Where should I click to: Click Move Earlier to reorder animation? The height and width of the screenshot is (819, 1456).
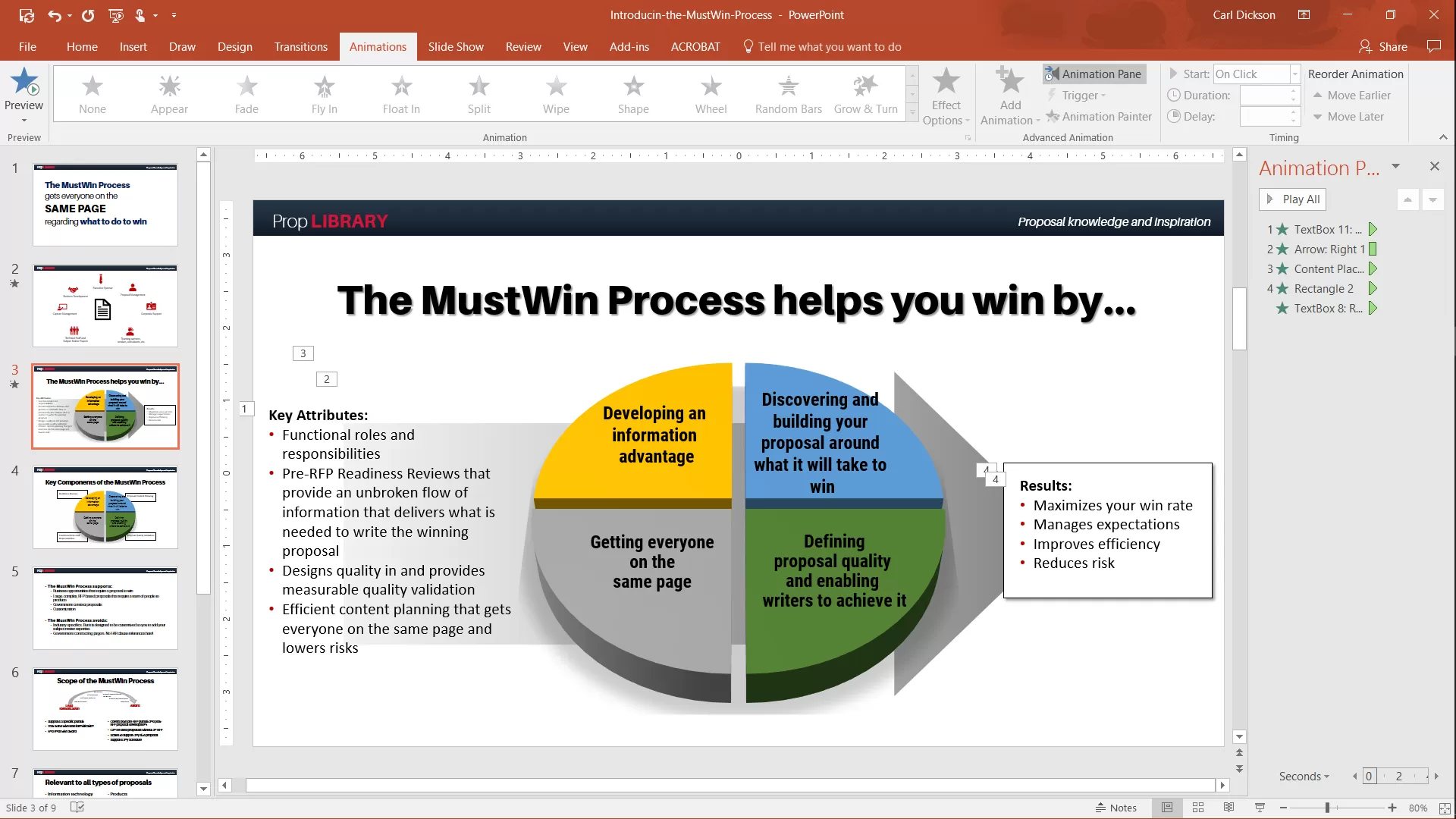(x=1351, y=95)
